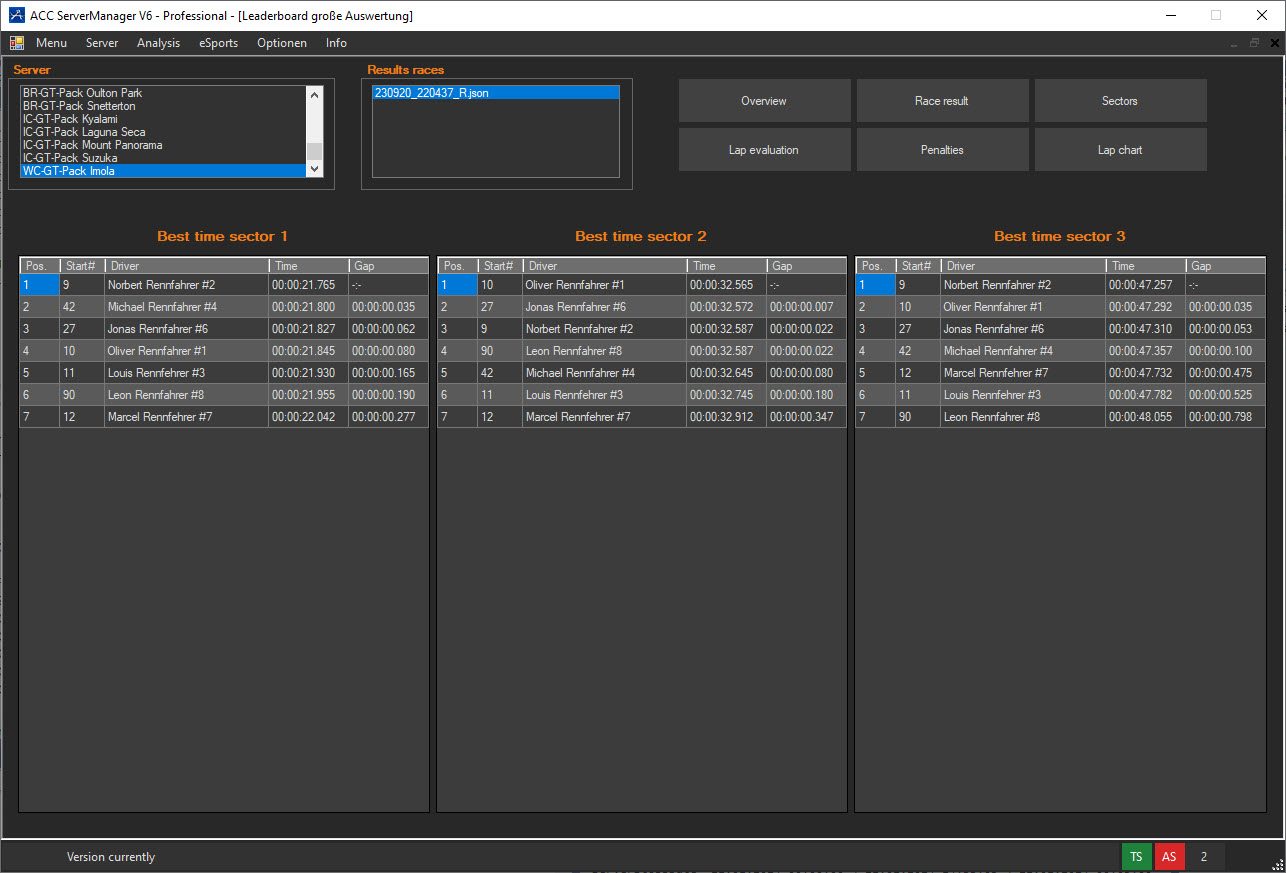Sort sector 2 table by Gap column
The image size is (1286, 873).
[x=805, y=266]
